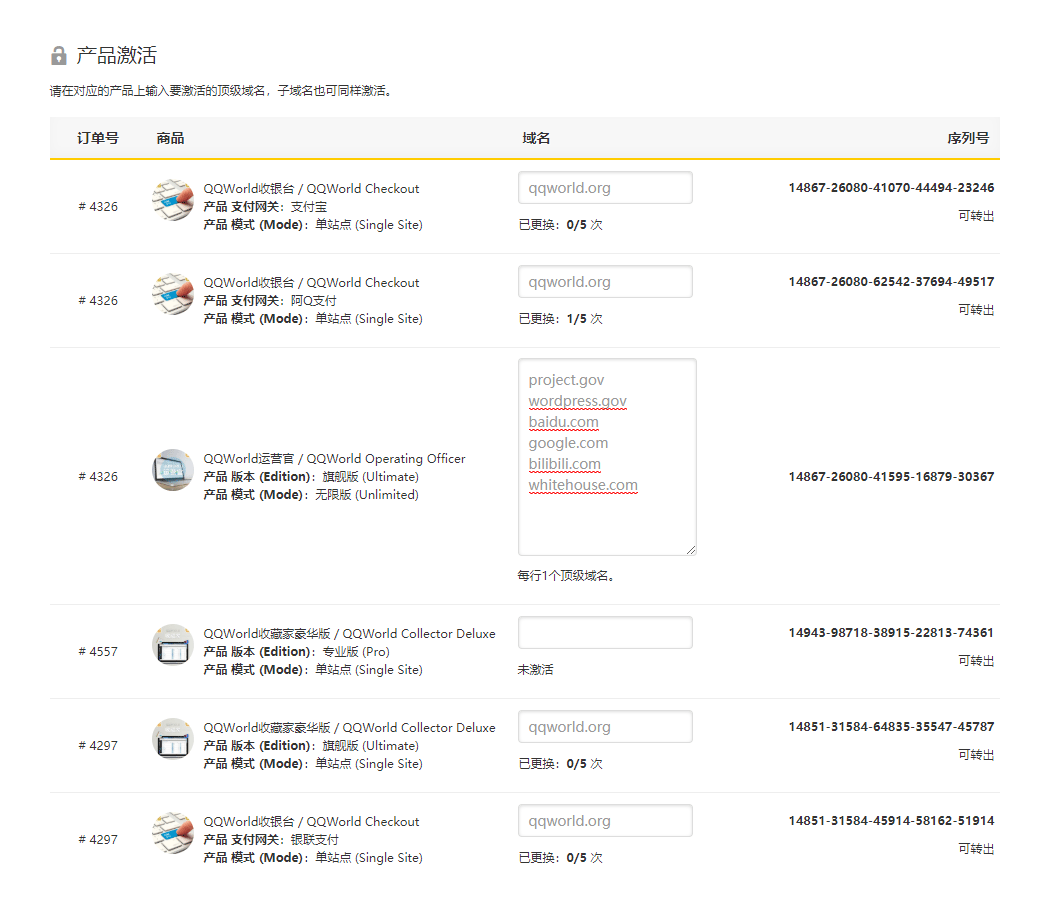
Task: Click order # 4297 in the 银联支付 row
Action: click(x=98, y=839)
